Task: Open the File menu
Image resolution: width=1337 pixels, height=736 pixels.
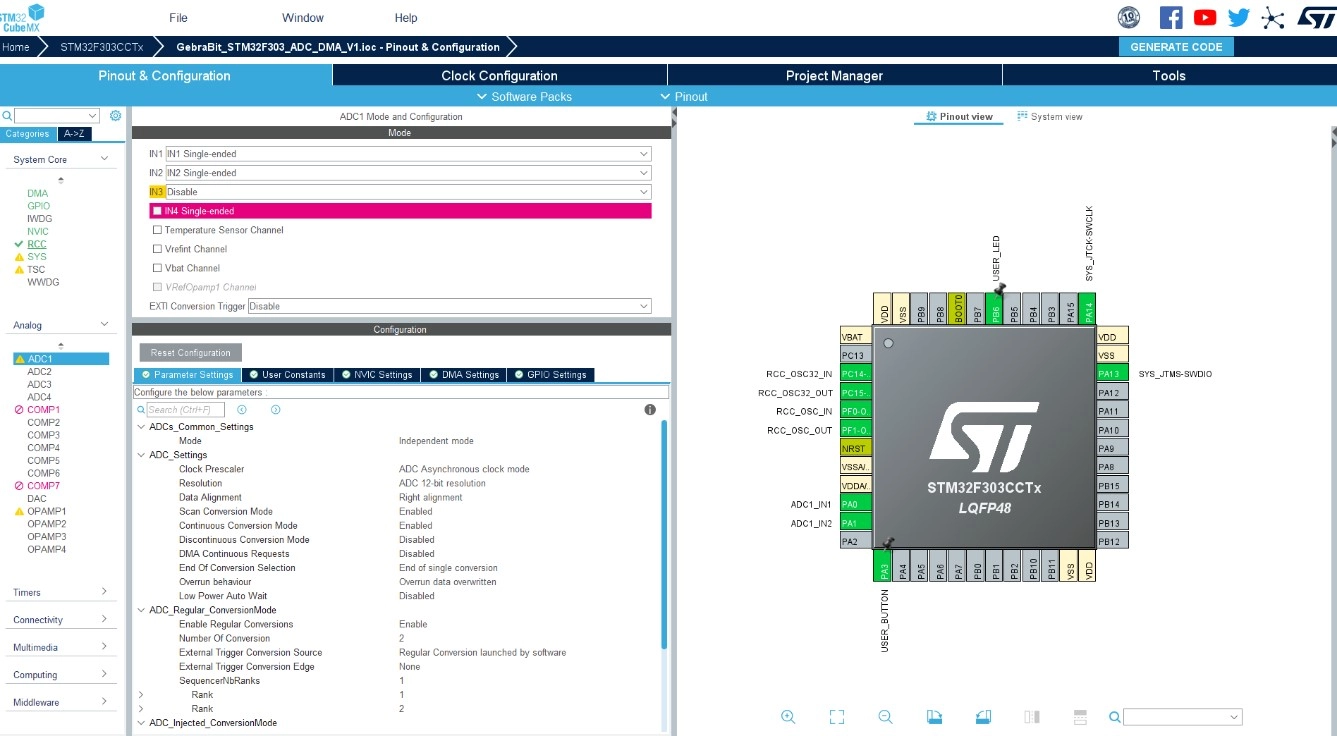Action: [179, 18]
